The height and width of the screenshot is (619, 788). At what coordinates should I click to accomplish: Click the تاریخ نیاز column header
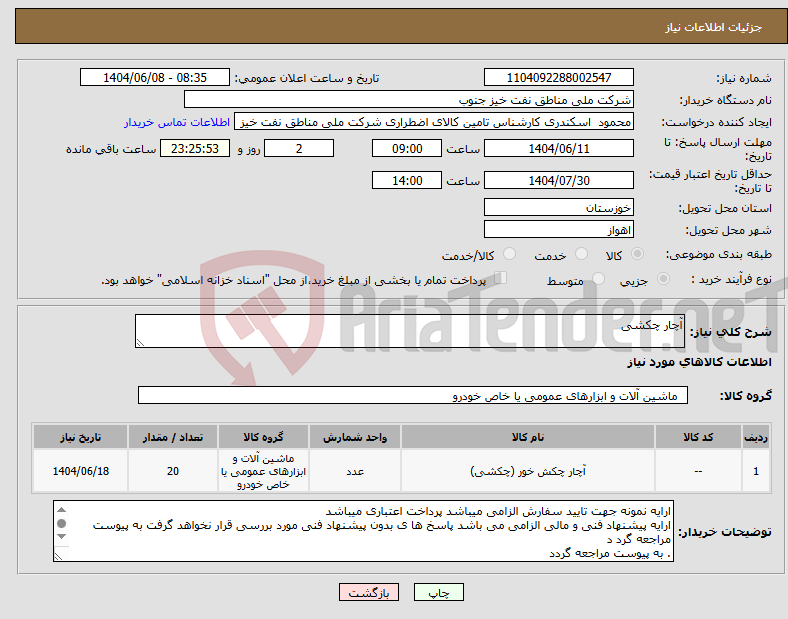(80, 437)
